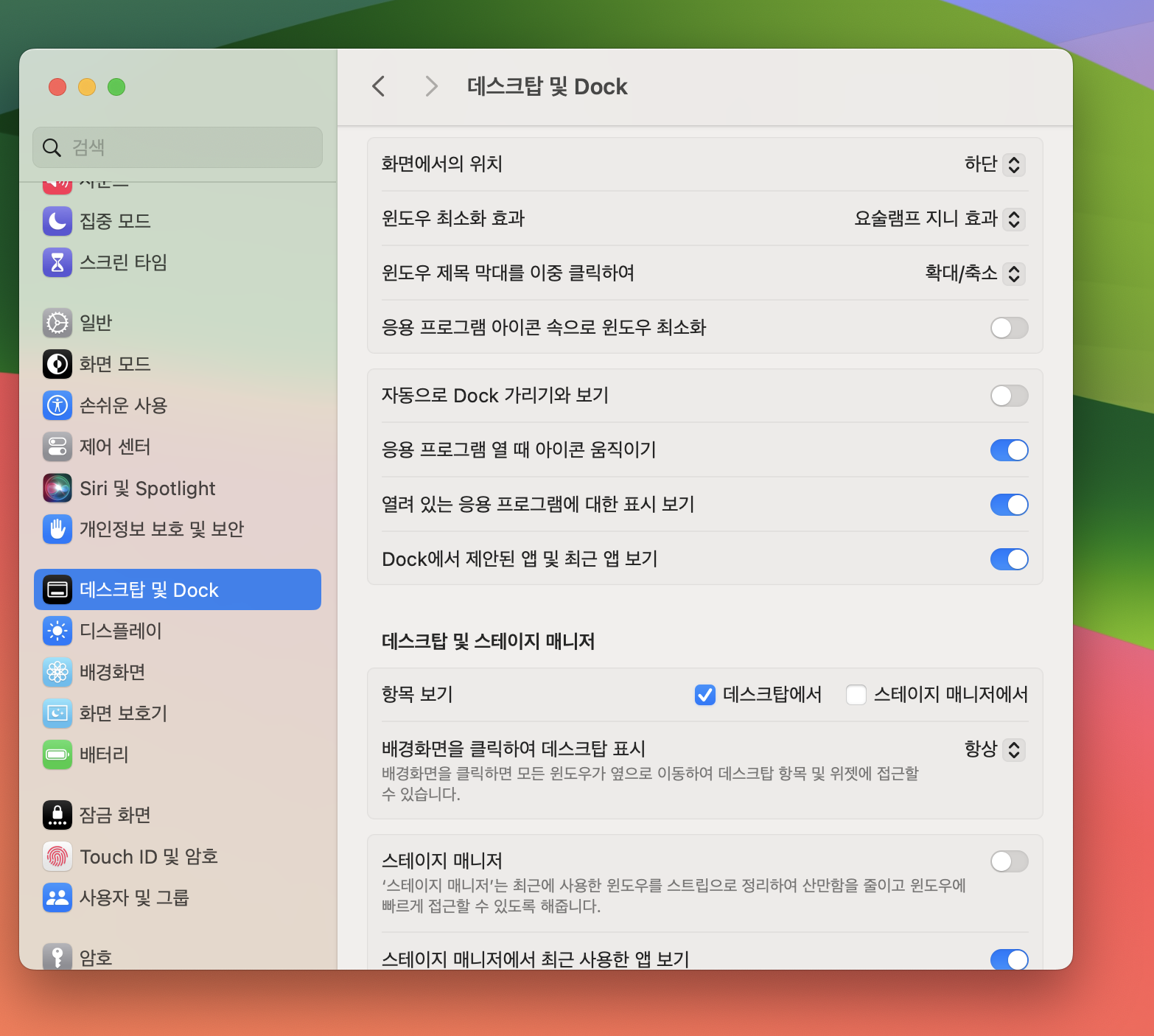Click the 디스플레이 sun icon
Viewport: 1154px width, 1036px height.
pos(57,631)
